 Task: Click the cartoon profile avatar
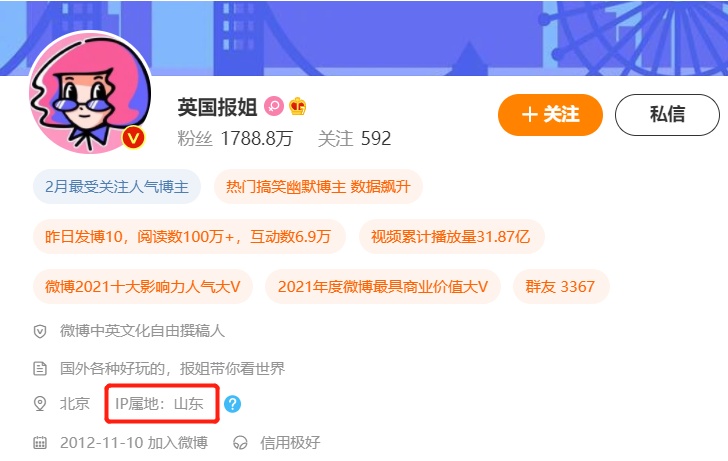coord(90,92)
